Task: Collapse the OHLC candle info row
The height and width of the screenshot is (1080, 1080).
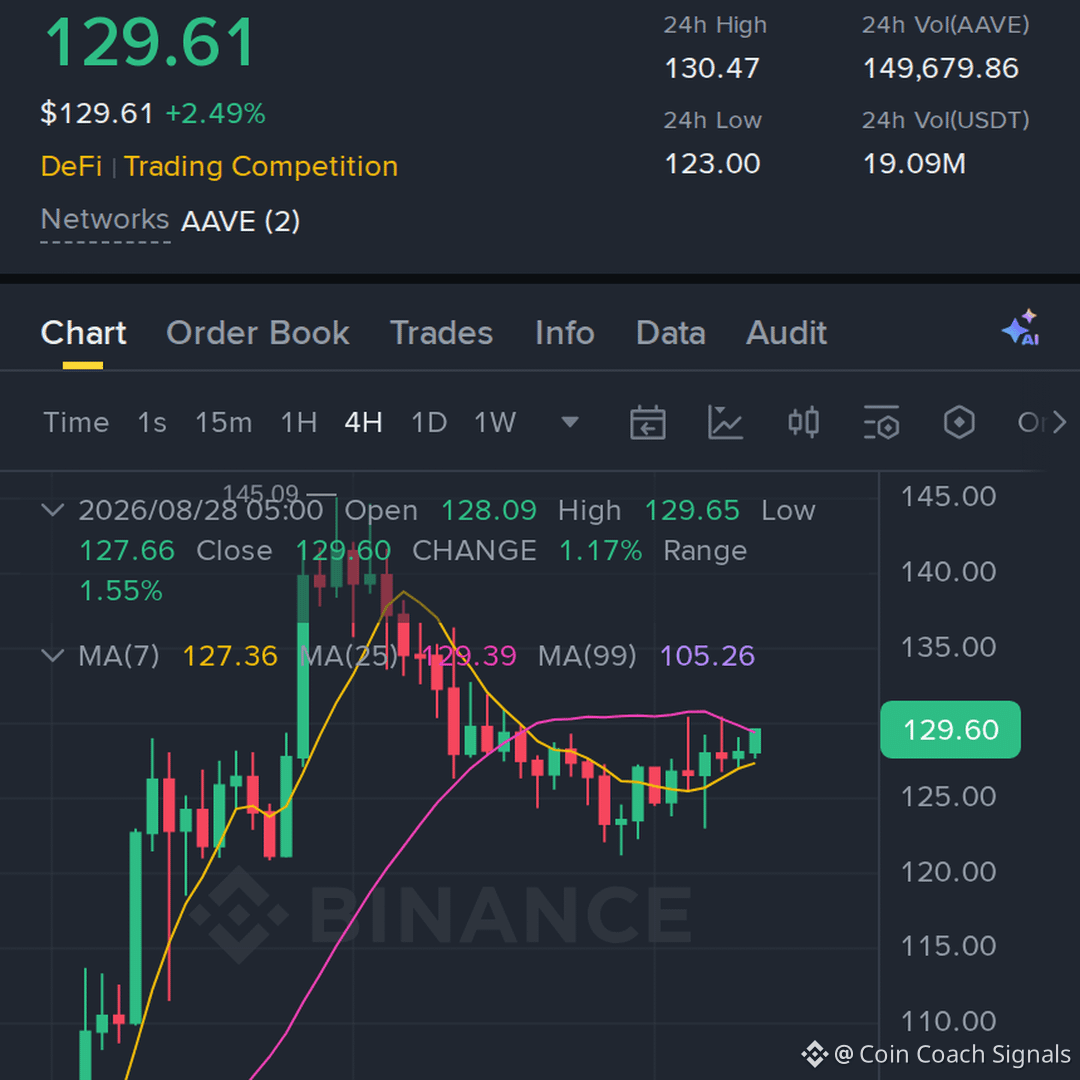Action: (52, 510)
